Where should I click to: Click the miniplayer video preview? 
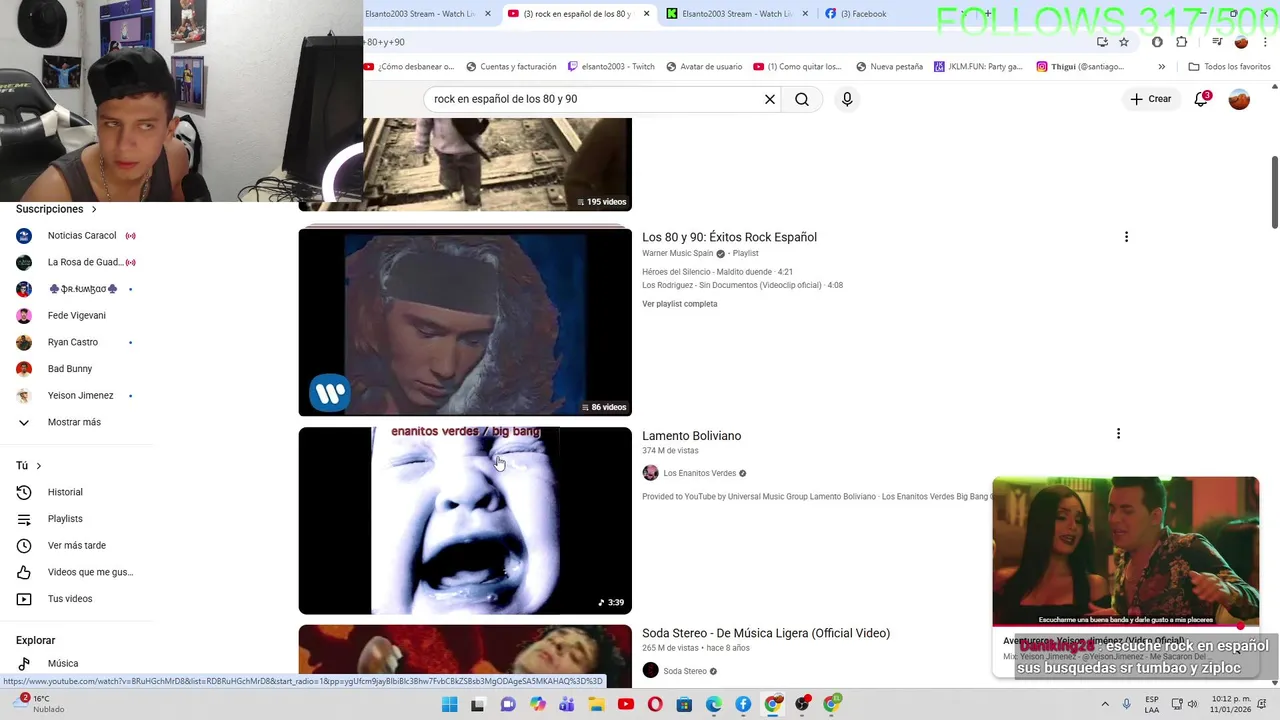[1126, 552]
